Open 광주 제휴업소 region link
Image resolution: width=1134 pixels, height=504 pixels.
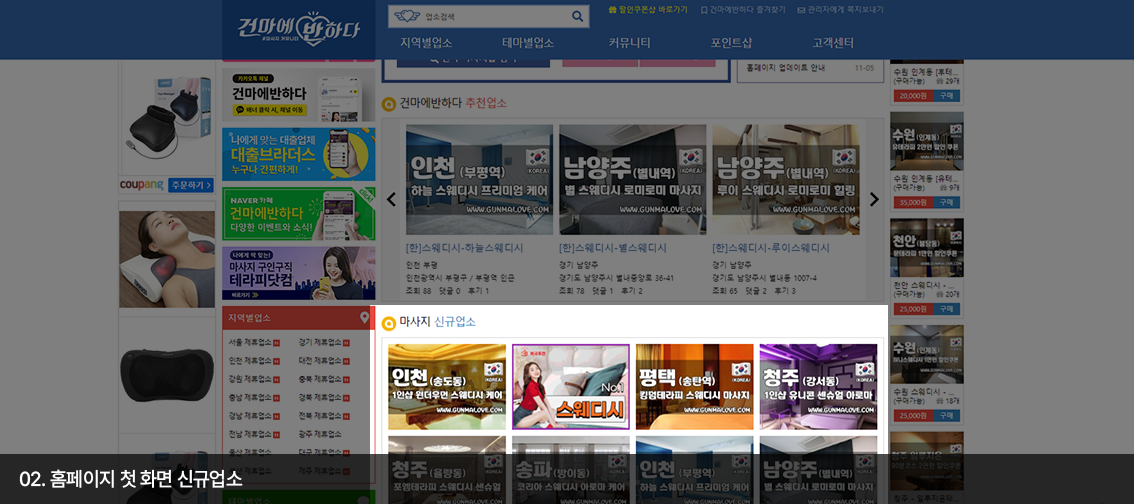[320, 434]
